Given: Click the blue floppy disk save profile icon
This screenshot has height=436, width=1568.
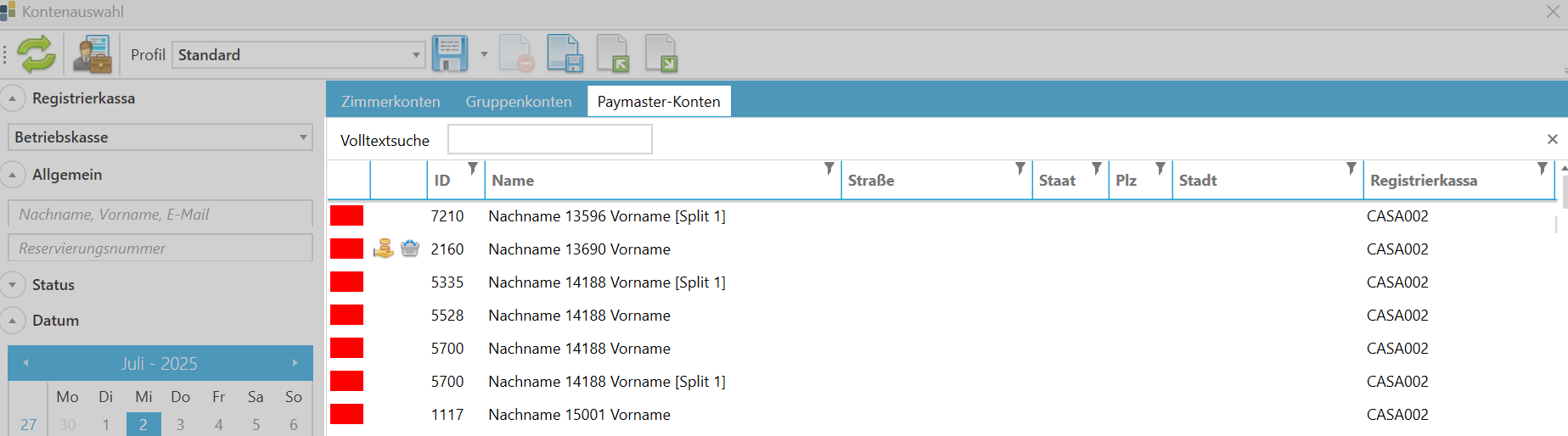Looking at the screenshot, I should [x=450, y=54].
